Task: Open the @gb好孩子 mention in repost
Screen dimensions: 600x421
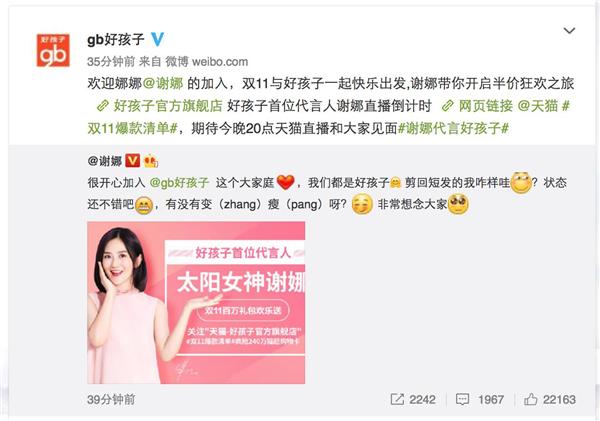Action: pyautogui.click(x=179, y=183)
